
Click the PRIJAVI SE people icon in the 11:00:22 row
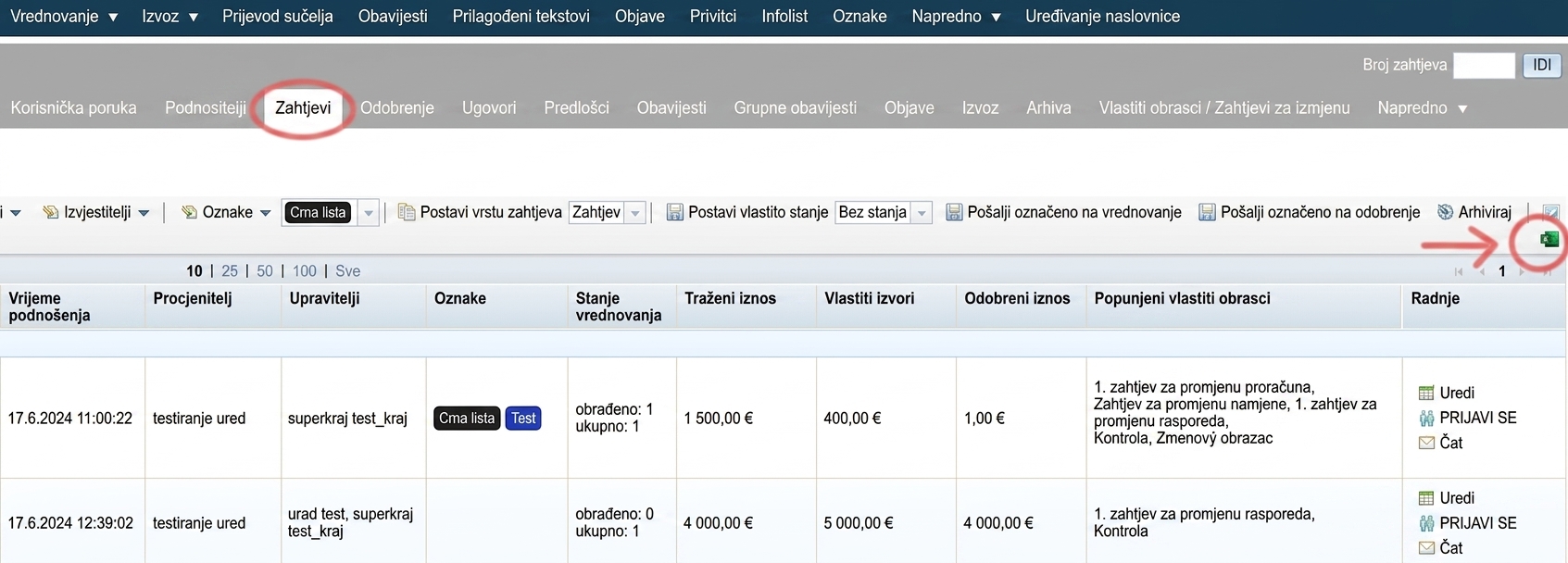click(1426, 418)
